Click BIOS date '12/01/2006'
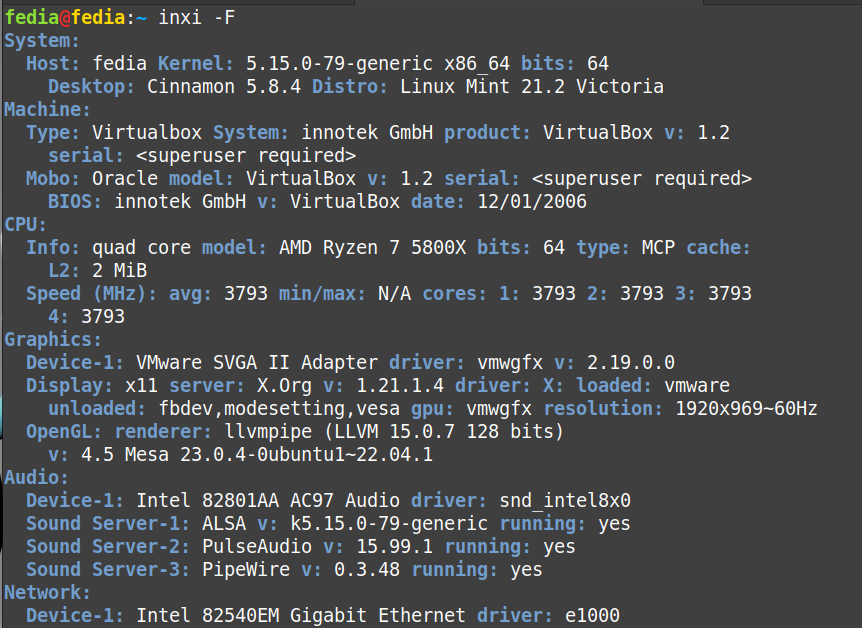 pos(532,202)
